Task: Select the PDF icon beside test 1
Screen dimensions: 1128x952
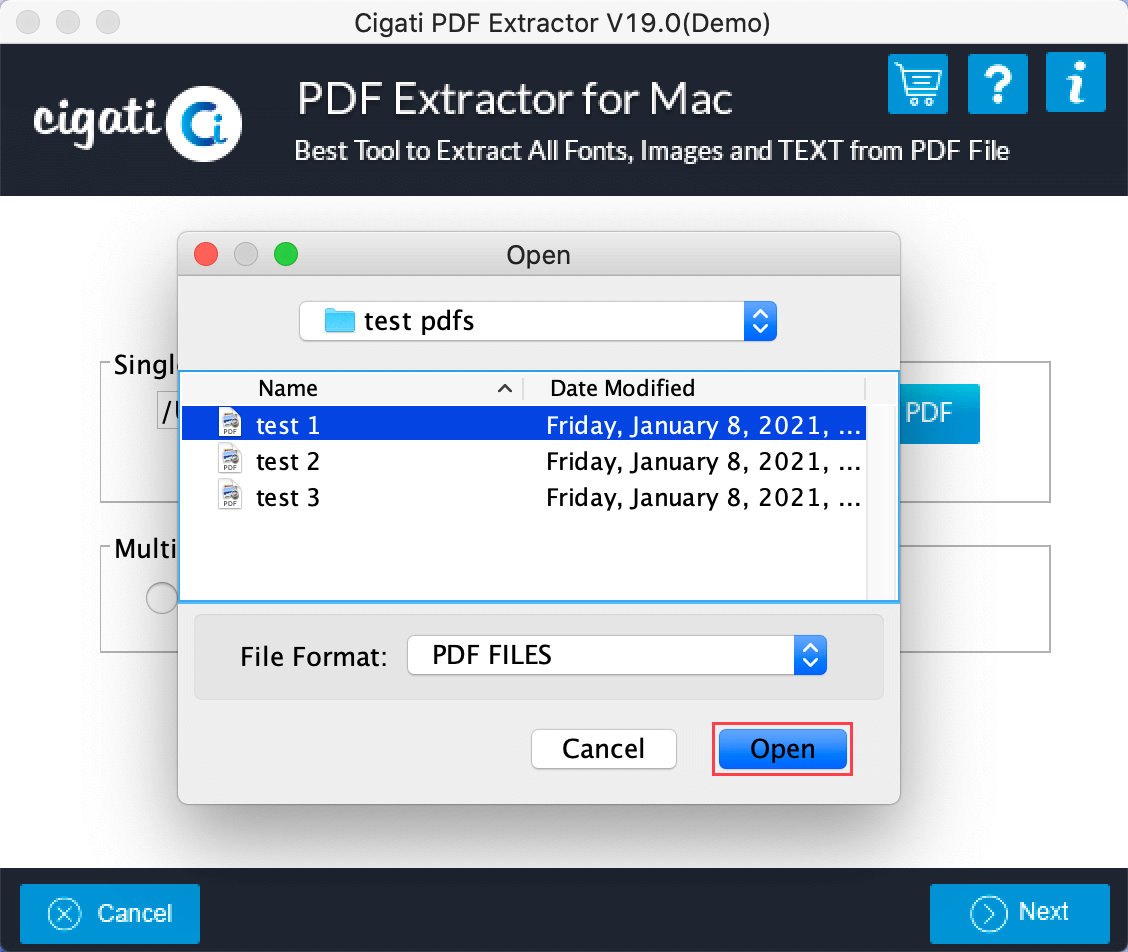Action: (230, 423)
